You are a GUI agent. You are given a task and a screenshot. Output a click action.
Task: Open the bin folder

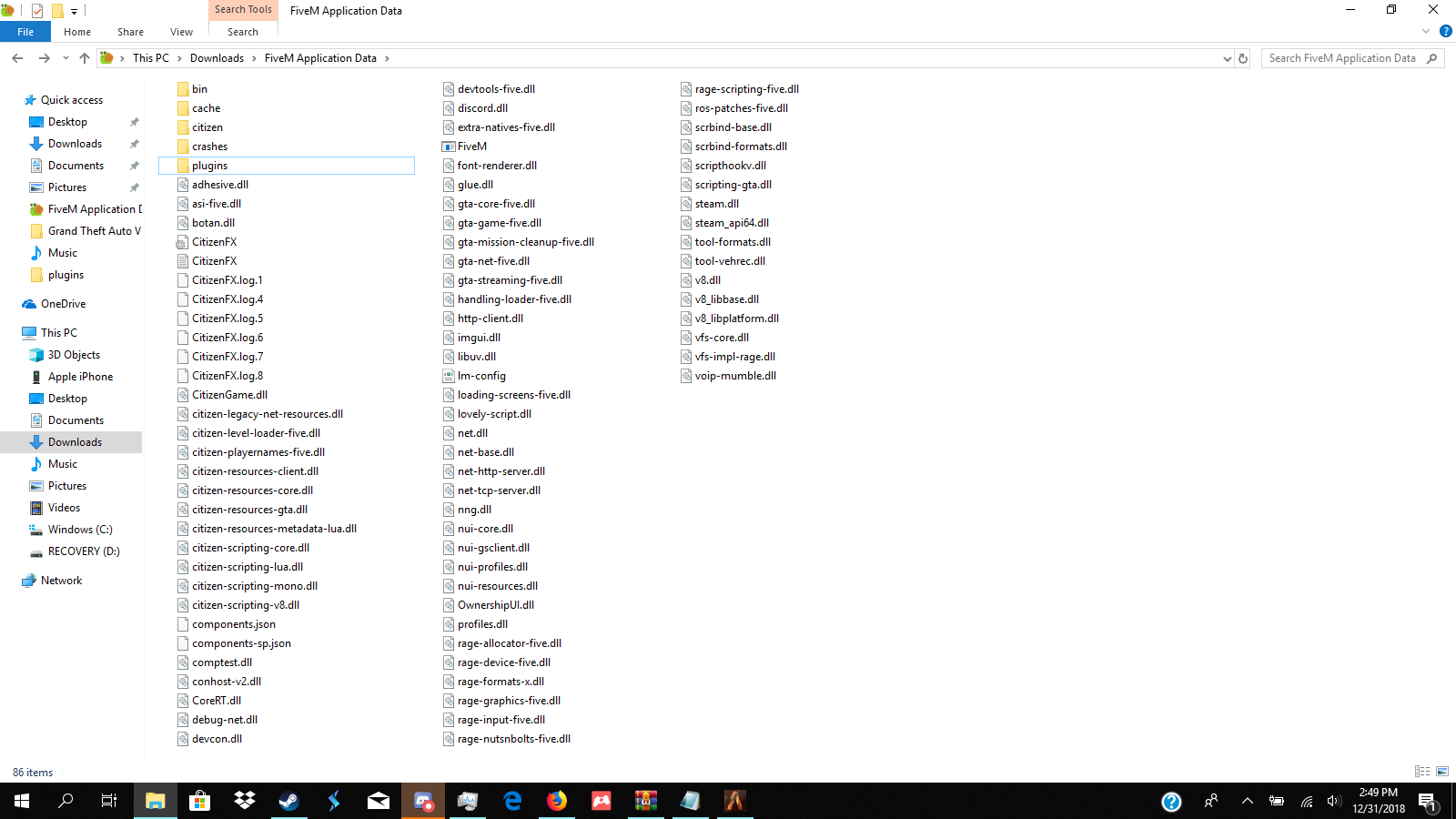click(199, 89)
